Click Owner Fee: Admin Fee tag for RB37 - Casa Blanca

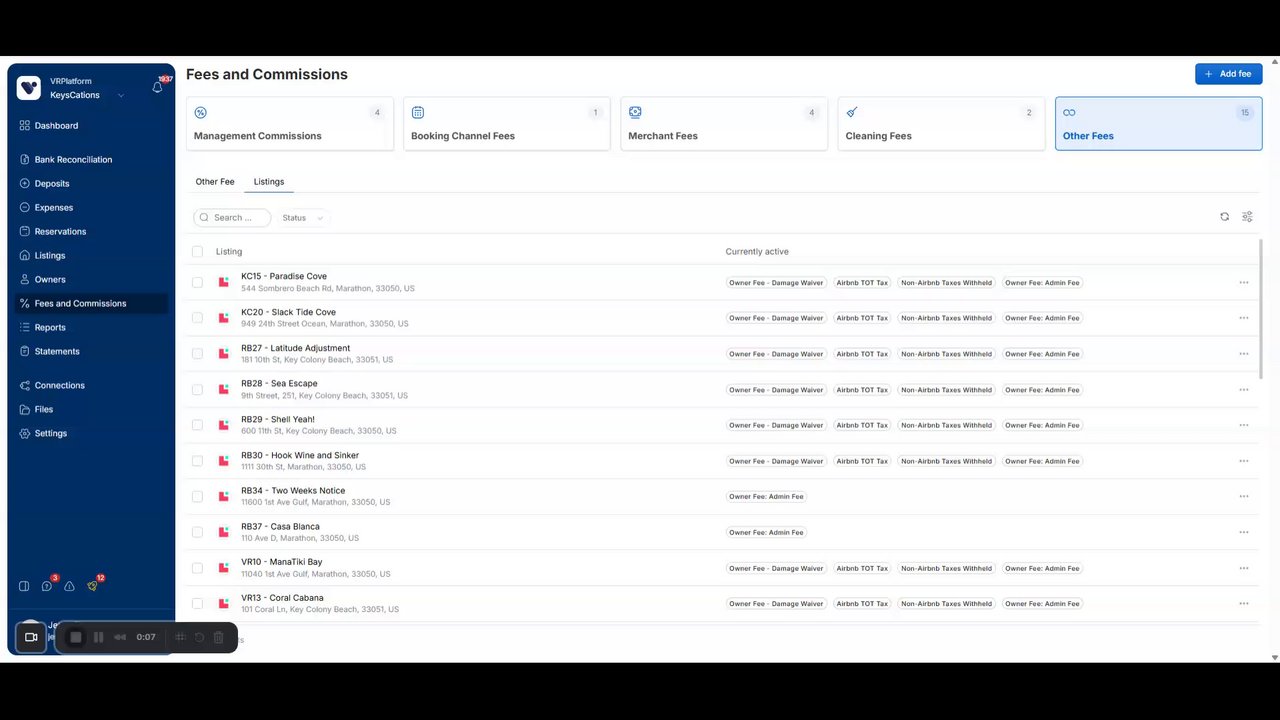click(x=766, y=532)
